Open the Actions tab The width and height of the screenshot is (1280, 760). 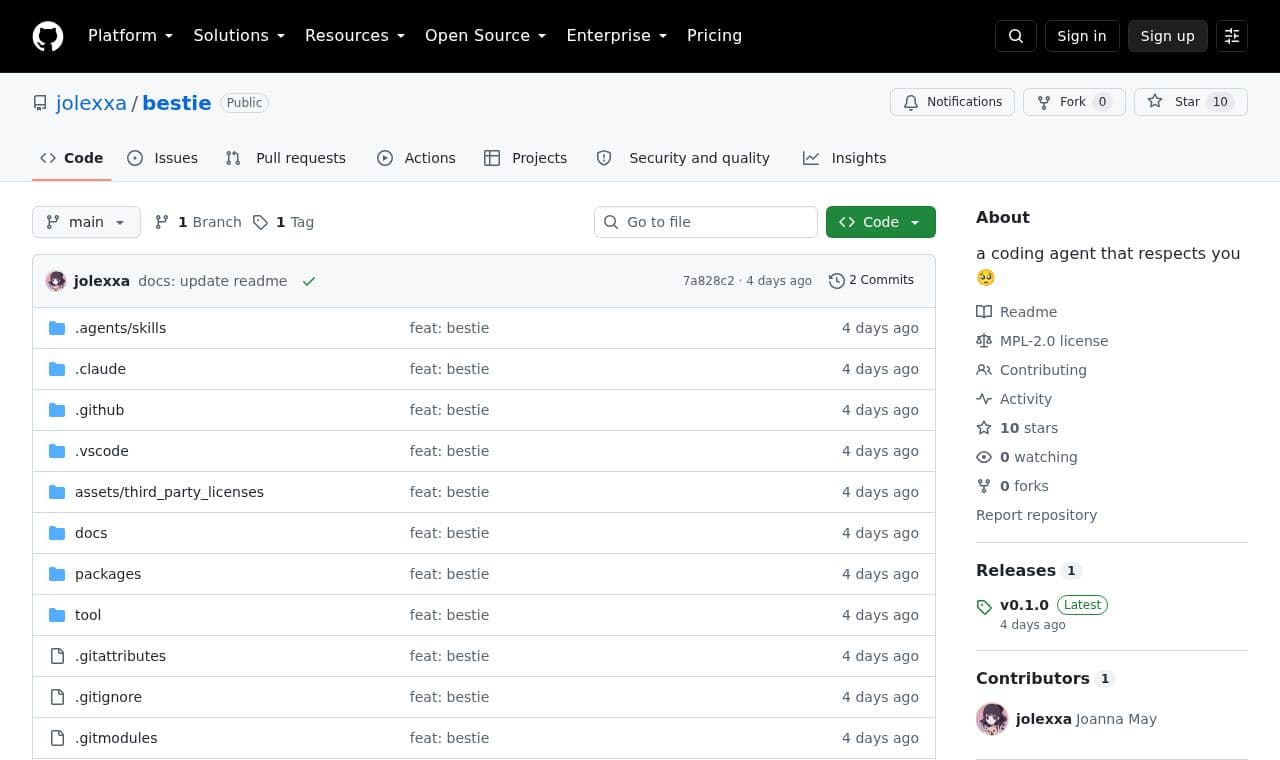click(x=416, y=158)
